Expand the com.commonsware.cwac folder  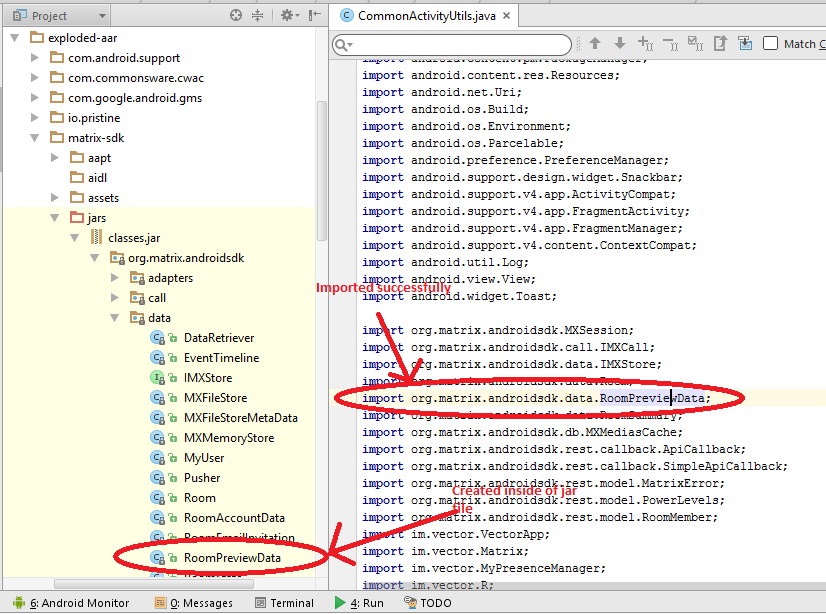(34, 77)
